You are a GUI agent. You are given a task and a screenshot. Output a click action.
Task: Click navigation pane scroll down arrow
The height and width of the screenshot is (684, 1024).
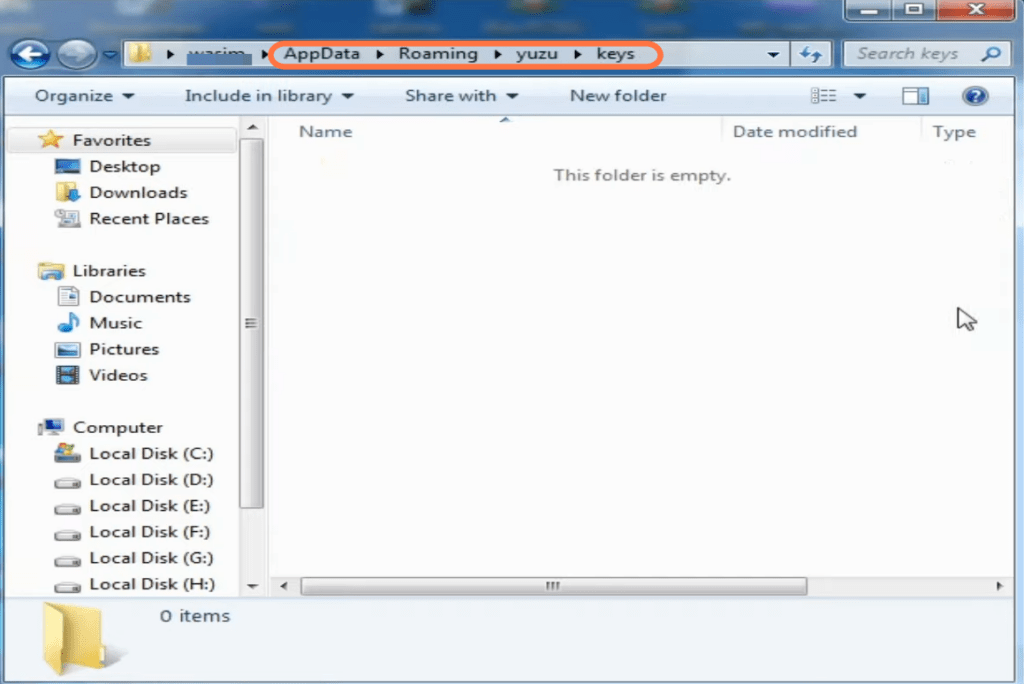pyautogui.click(x=253, y=586)
